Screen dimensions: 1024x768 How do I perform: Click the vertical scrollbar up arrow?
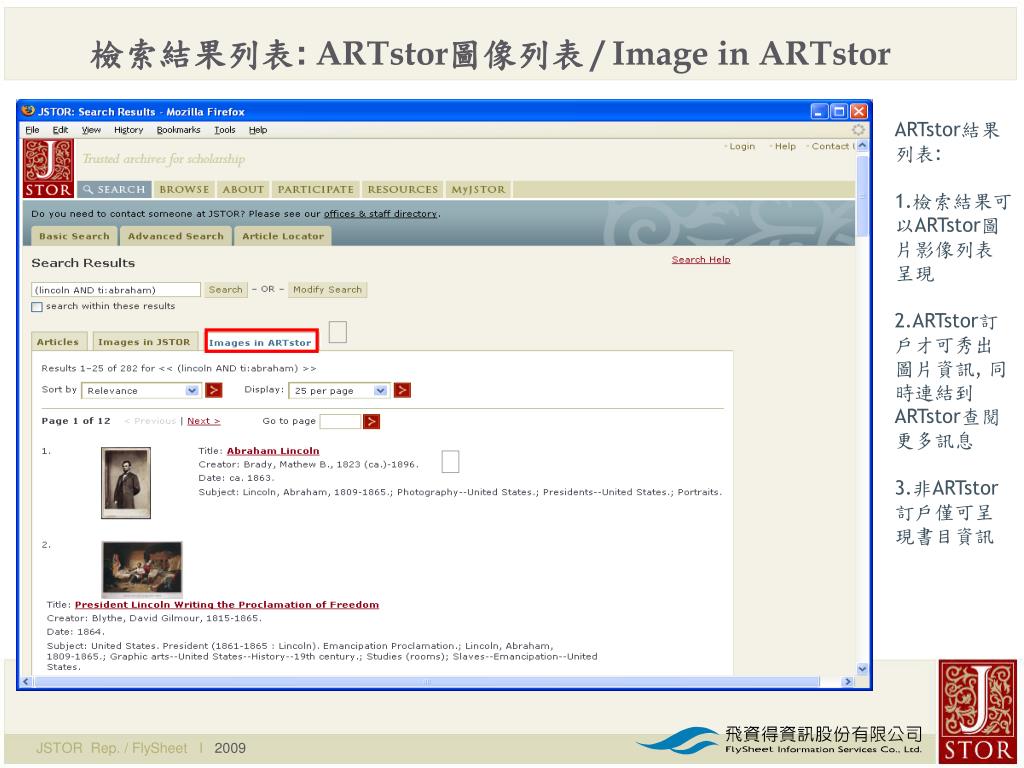click(862, 146)
